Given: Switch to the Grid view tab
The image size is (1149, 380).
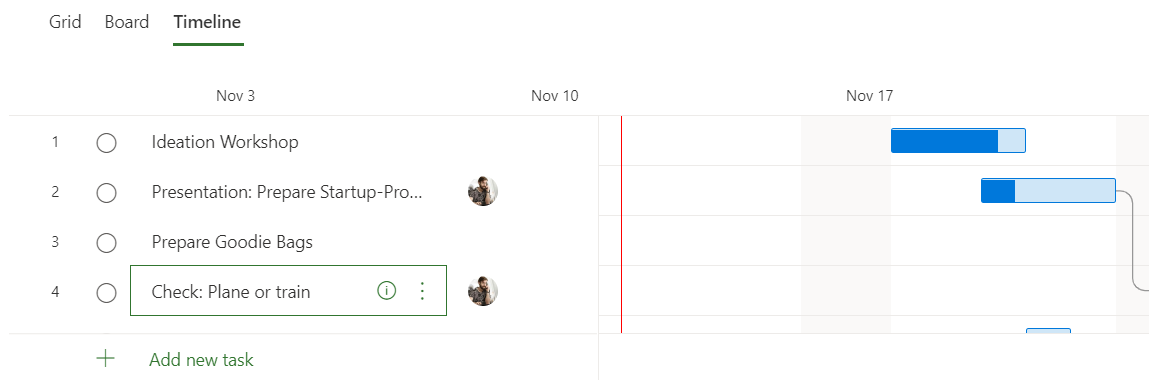Looking at the screenshot, I should pos(64,22).
